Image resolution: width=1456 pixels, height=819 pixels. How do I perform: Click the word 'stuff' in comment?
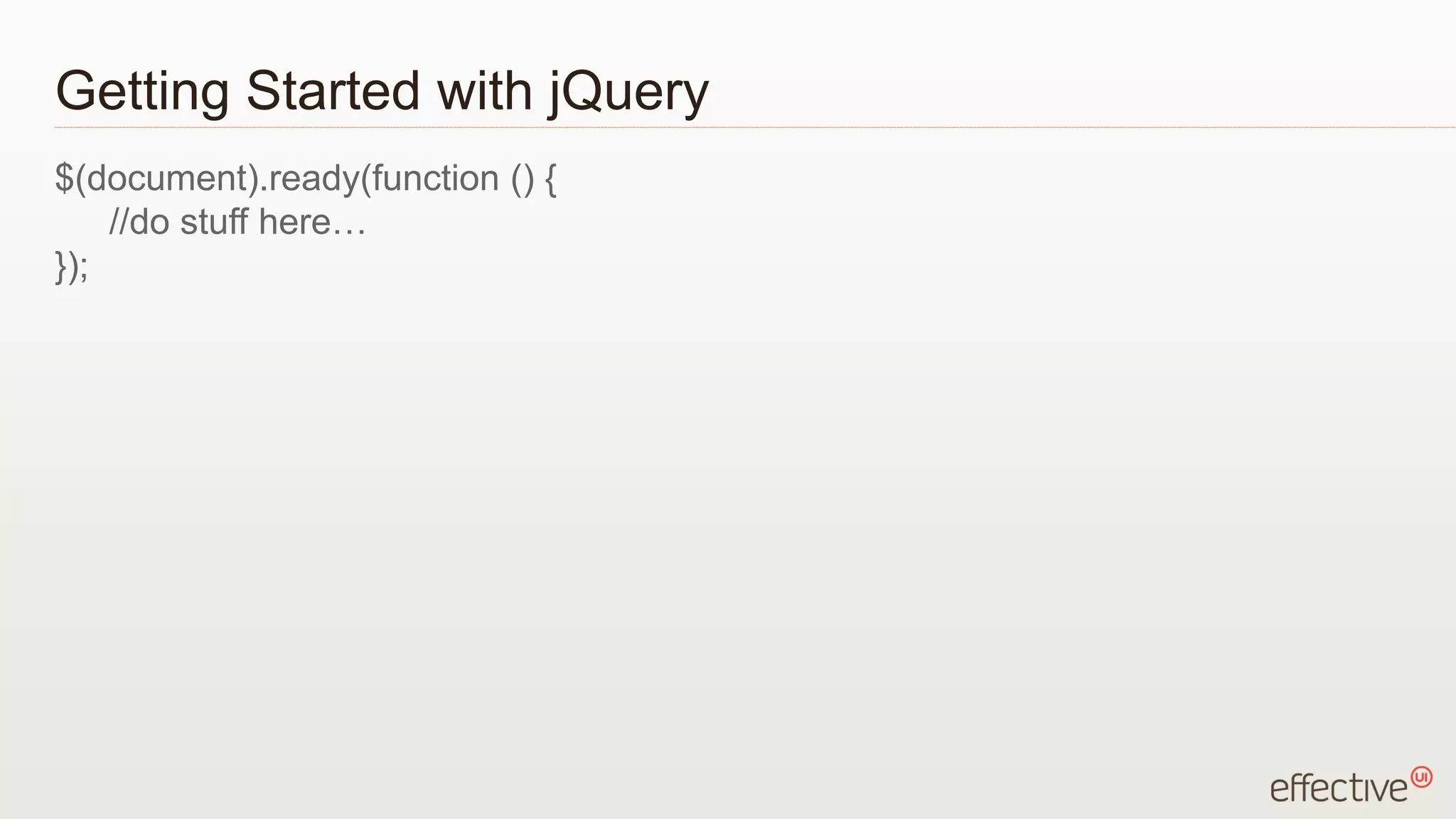coord(215,222)
